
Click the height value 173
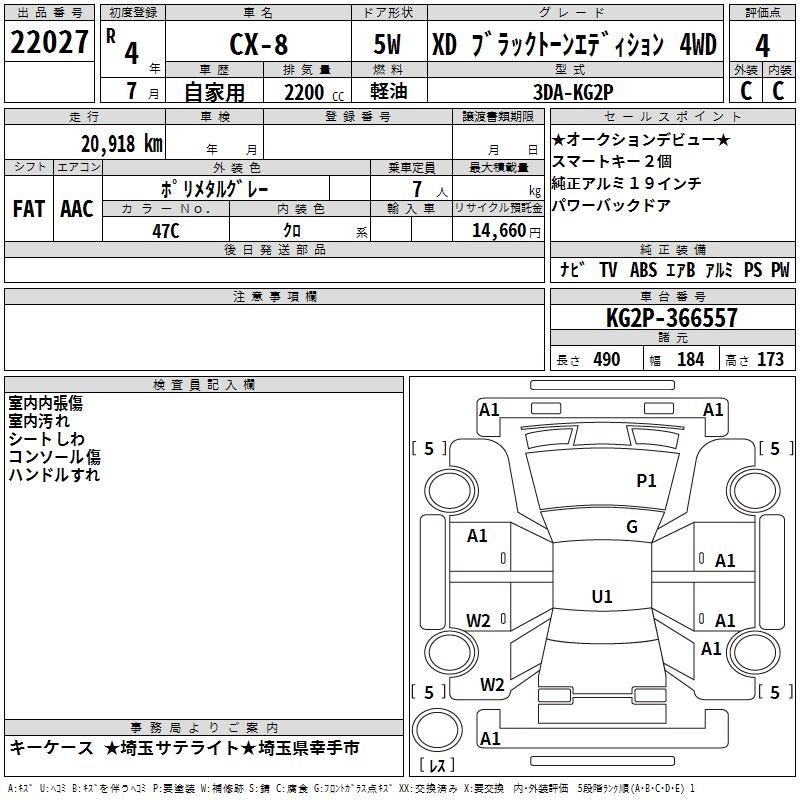pyautogui.click(x=770, y=359)
